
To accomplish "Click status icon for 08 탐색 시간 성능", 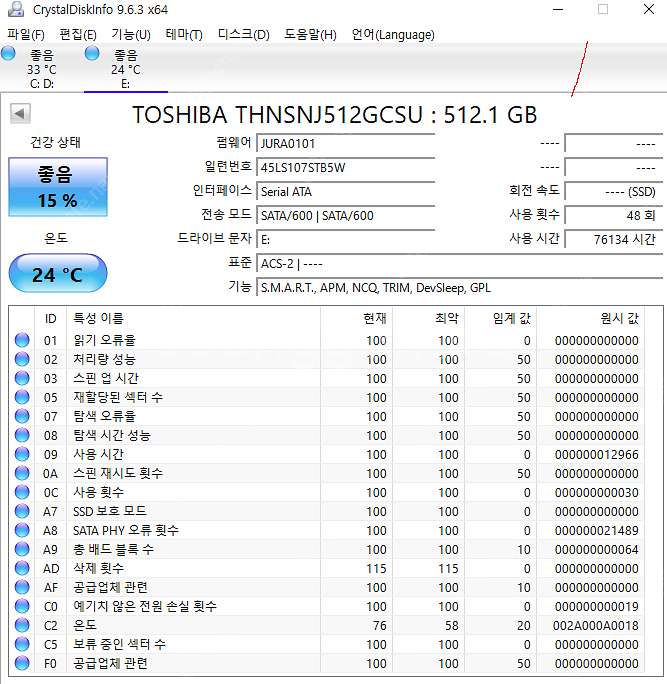I will [22, 435].
